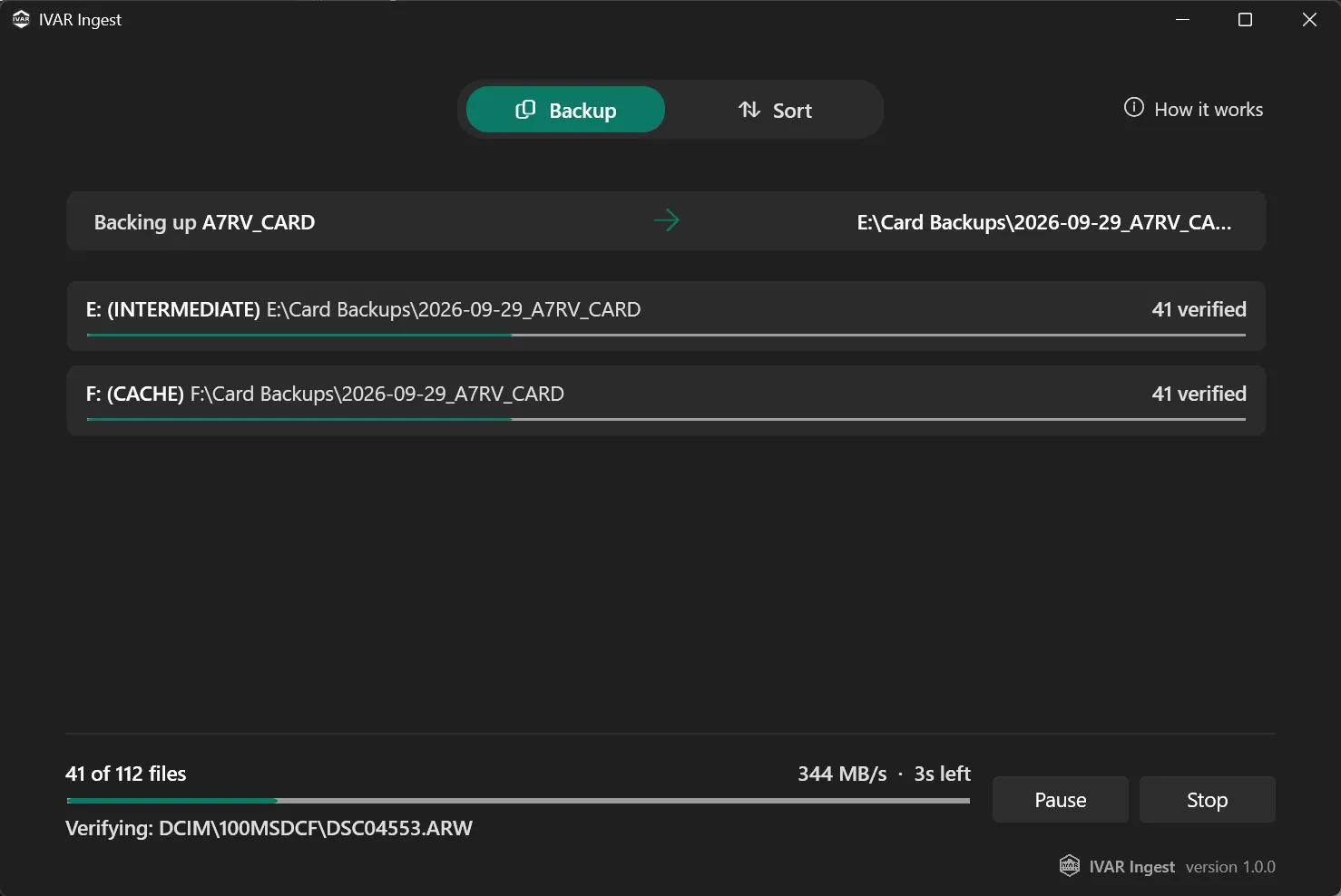1341x896 pixels.
Task: Pause the backup
Action: point(1060,800)
